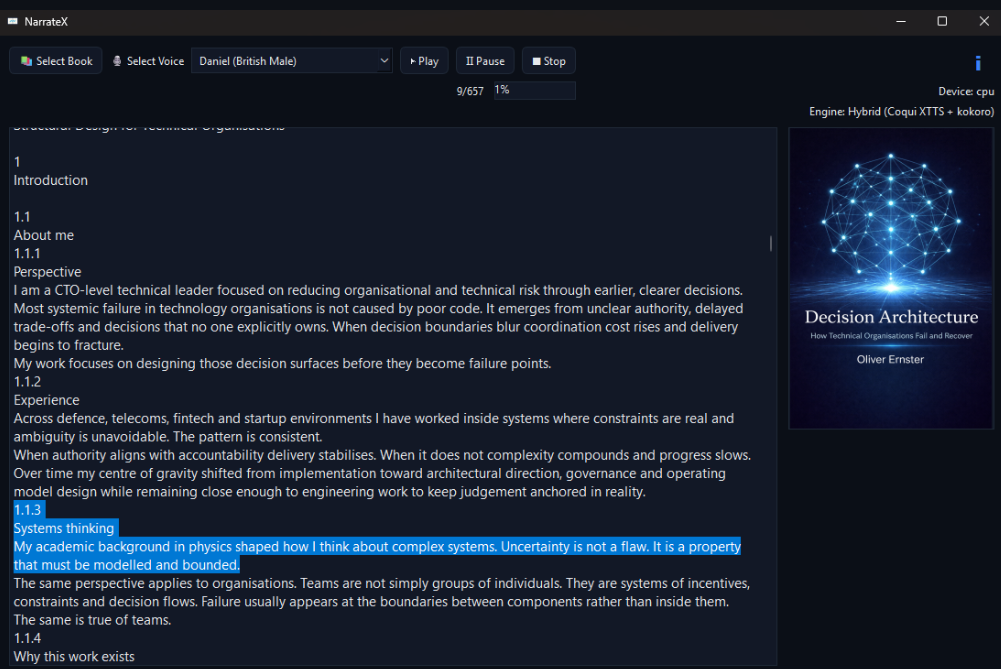Image resolution: width=1001 pixels, height=669 pixels.
Task: Click the Decision Architecture book cover
Action: pyautogui.click(x=890, y=278)
